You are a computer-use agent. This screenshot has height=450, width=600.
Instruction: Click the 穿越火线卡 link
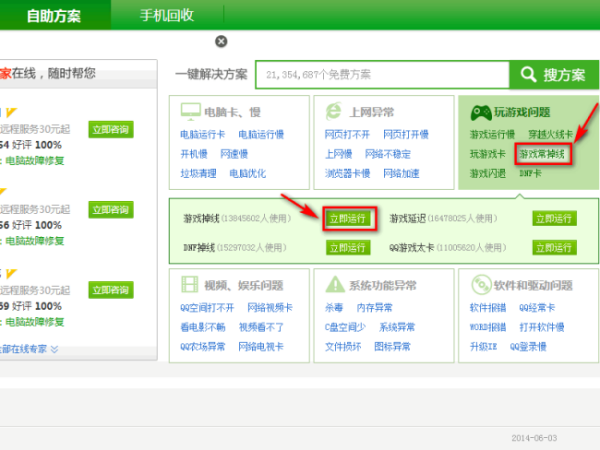tap(551, 135)
